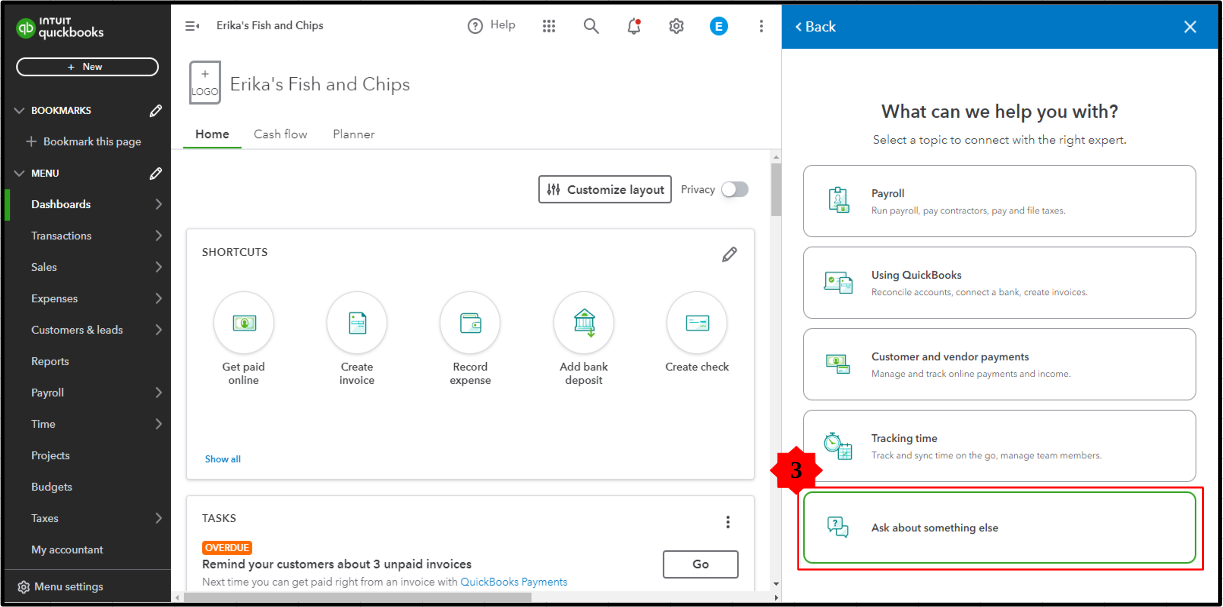Click the vertical scrollbar of the dashboard
The height and width of the screenshot is (607, 1223).
[x=776, y=190]
